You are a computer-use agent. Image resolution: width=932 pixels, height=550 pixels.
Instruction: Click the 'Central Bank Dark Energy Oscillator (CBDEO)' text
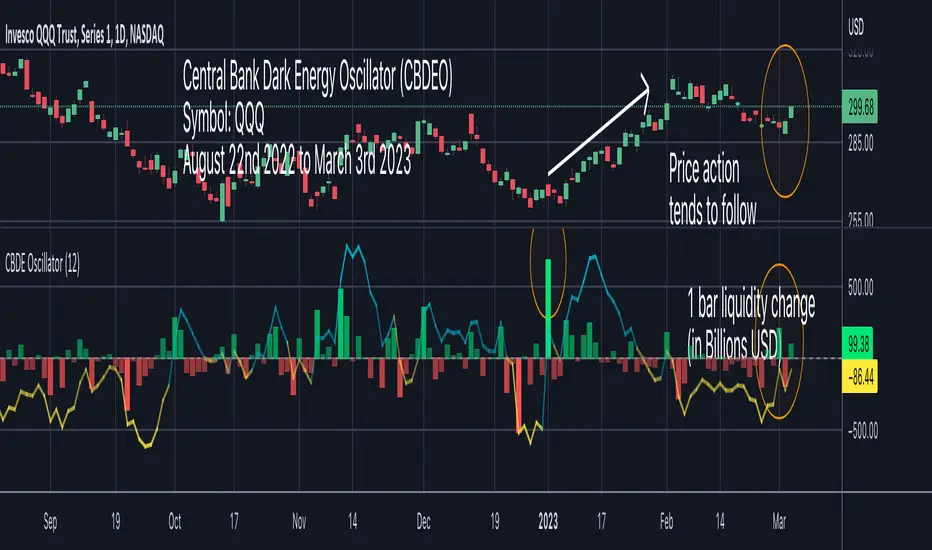coord(317,77)
